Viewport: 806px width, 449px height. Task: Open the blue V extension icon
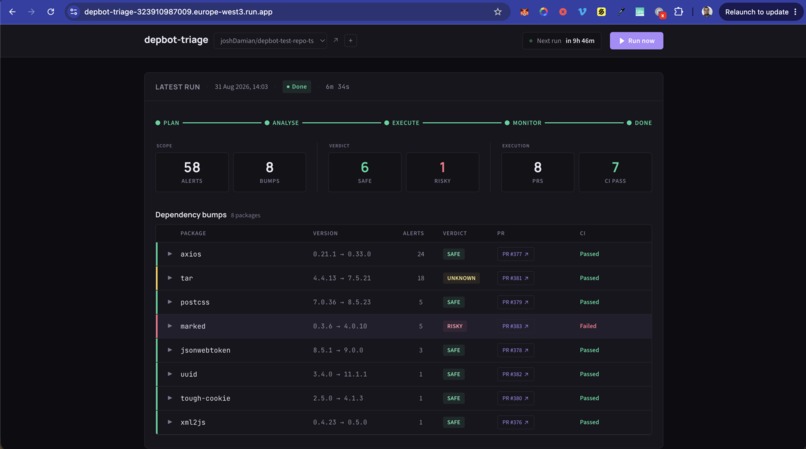tap(582, 12)
